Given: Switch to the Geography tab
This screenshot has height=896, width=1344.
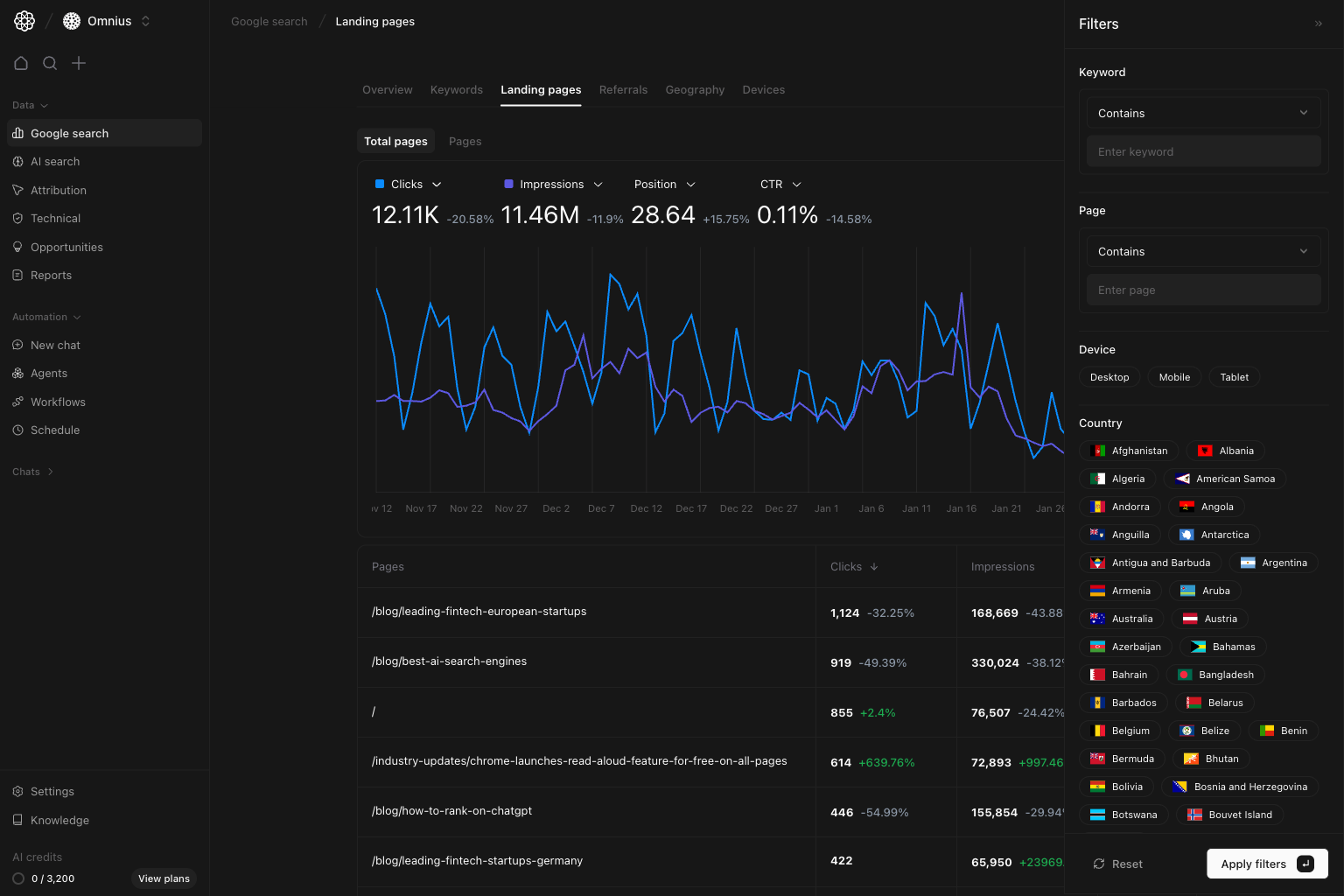Looking at the screenshot, I should 695,89.
